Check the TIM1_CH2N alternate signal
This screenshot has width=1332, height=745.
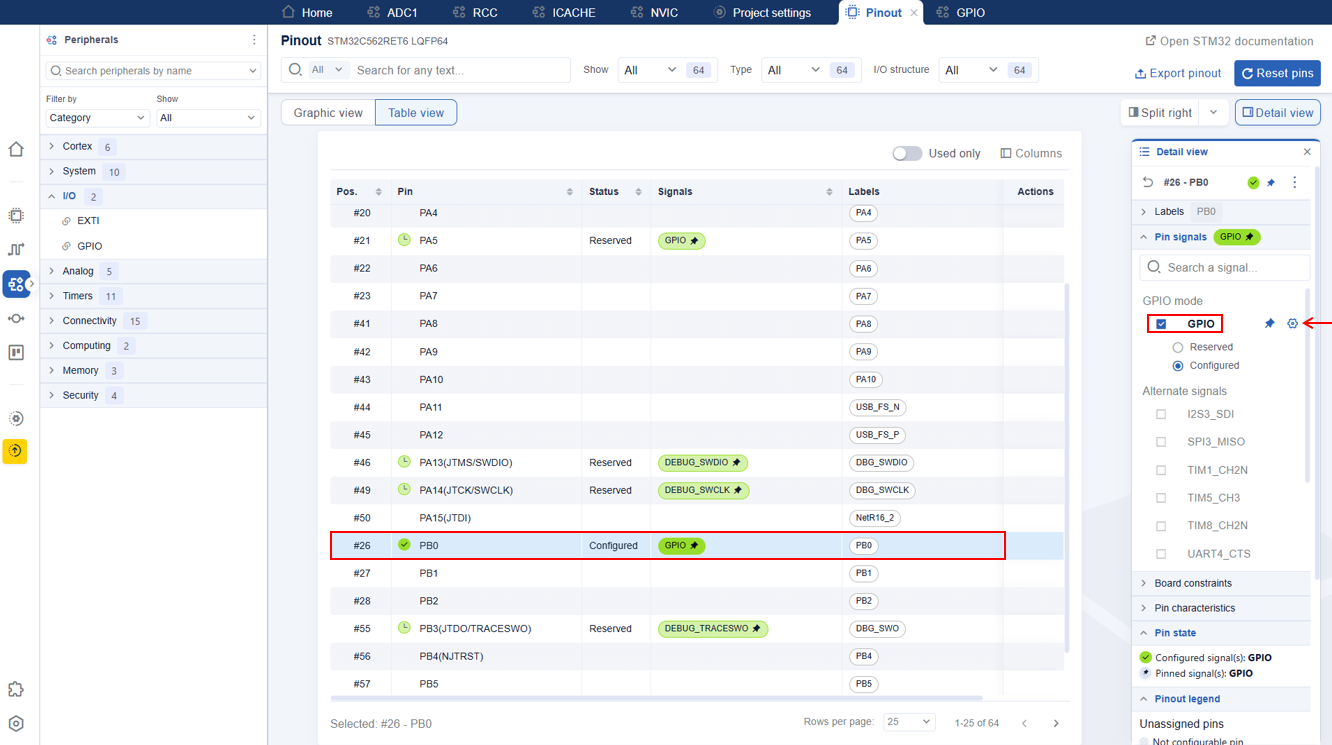point(1161,470)
